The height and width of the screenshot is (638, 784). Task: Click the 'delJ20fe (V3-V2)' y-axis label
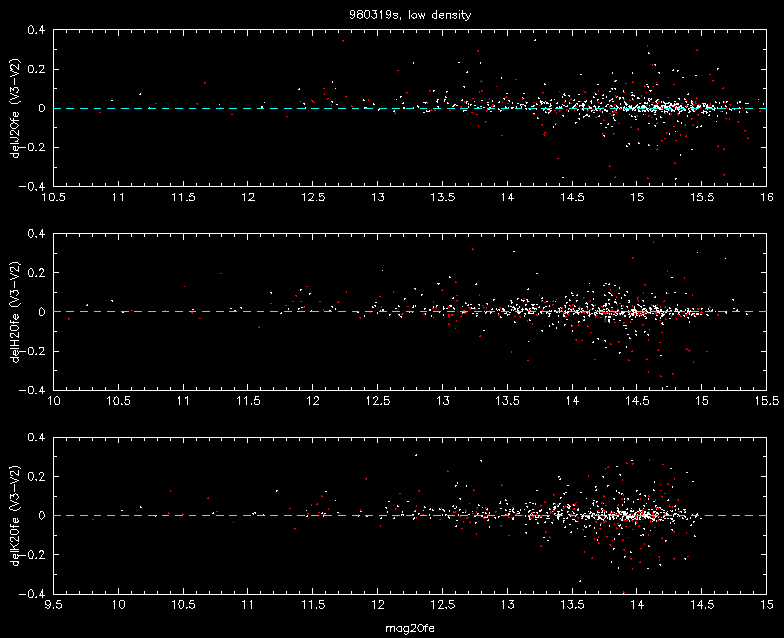point(16,108)
